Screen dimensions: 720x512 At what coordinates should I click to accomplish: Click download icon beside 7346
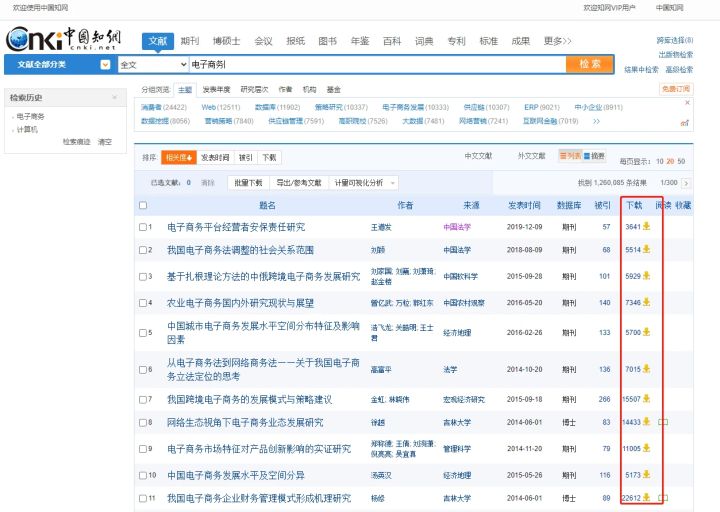click(647, 302)
